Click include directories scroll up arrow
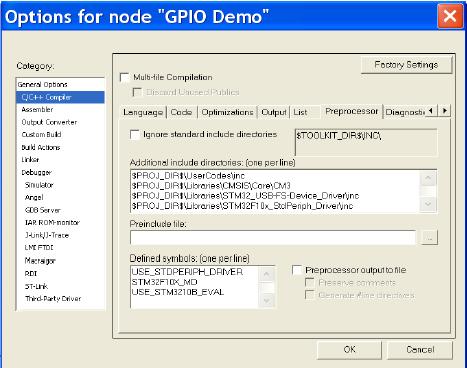Viewport: 467px width, 368px height. [x=428, y=178]
